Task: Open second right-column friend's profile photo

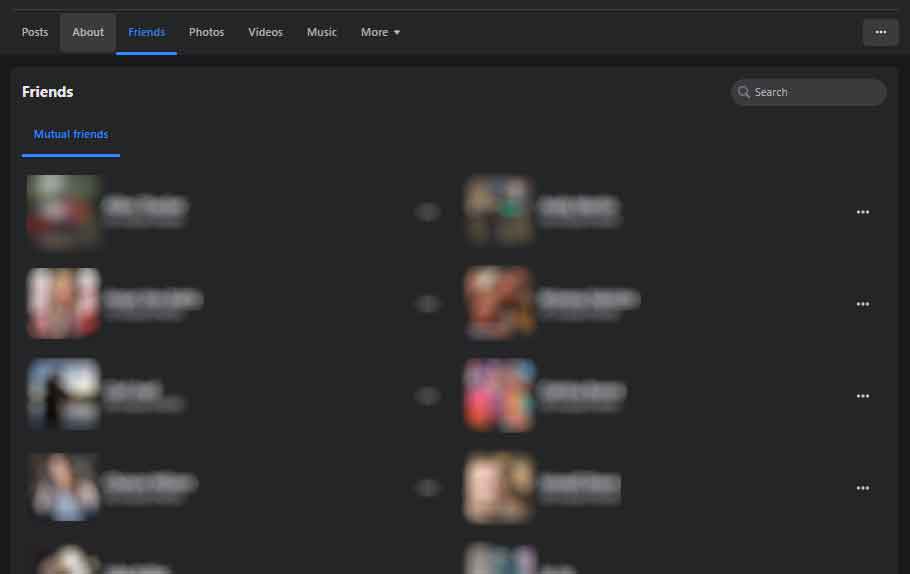Action: pos(499,304)
